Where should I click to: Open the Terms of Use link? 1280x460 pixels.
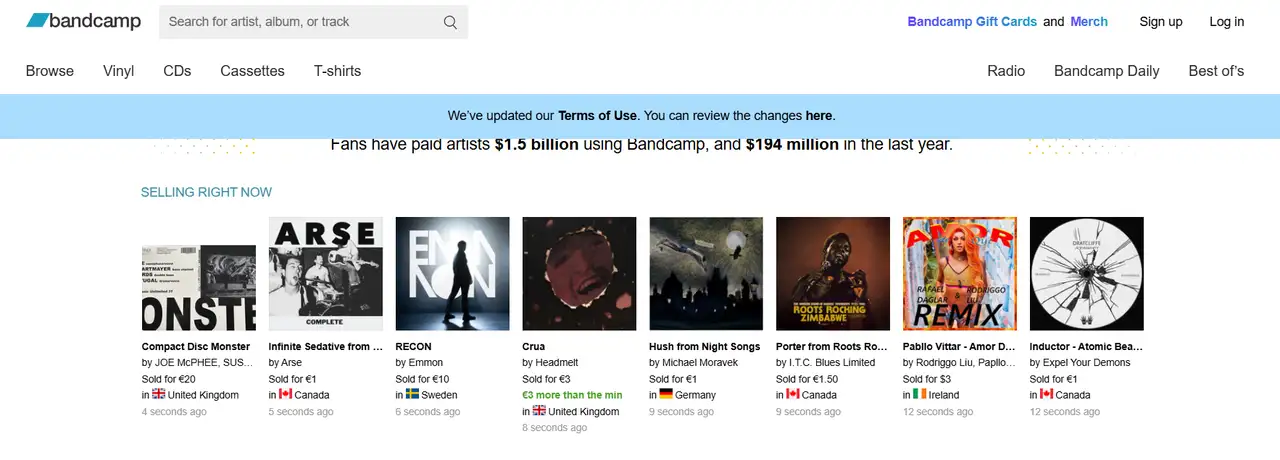tap(597, 115)
